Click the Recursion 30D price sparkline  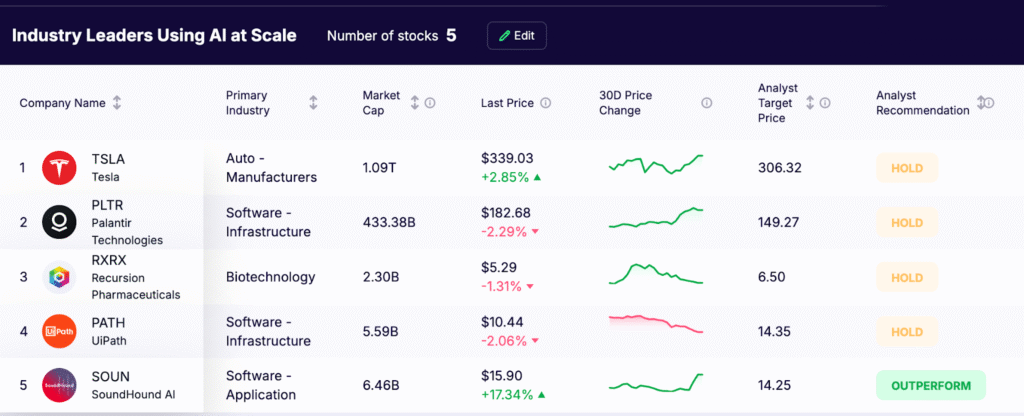(x=656, y=274)
